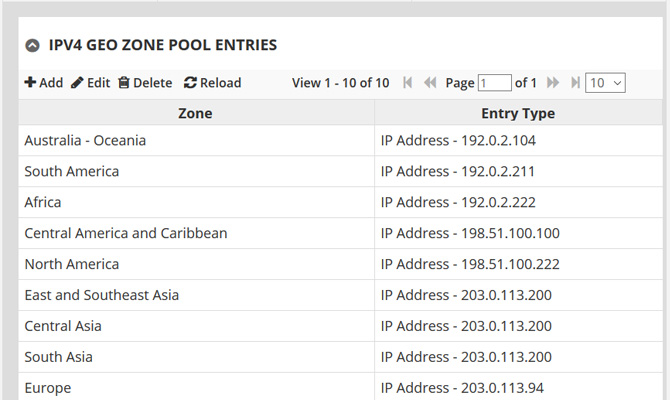Sort the table by Zone column header
Viewport: 670px width, 400px height.
click(x=195, y=113)
